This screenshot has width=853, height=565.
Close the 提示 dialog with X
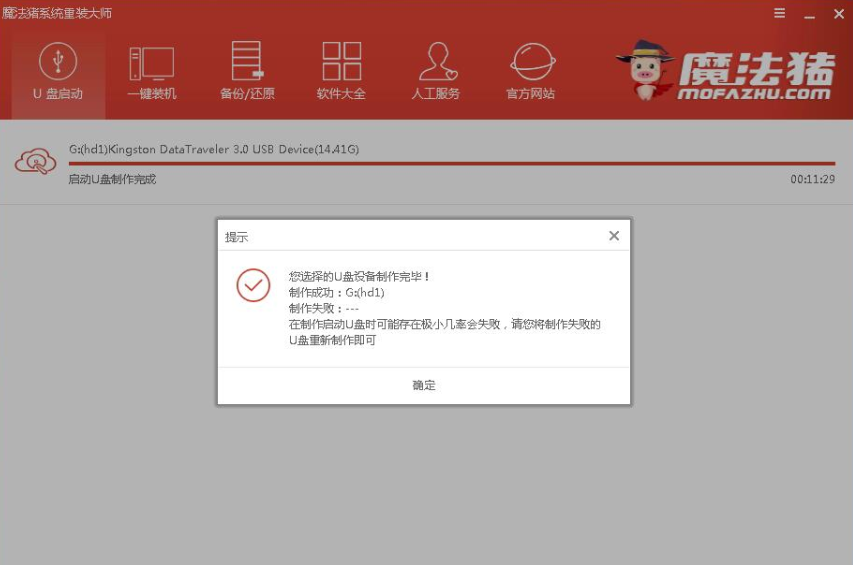[614, 236]
